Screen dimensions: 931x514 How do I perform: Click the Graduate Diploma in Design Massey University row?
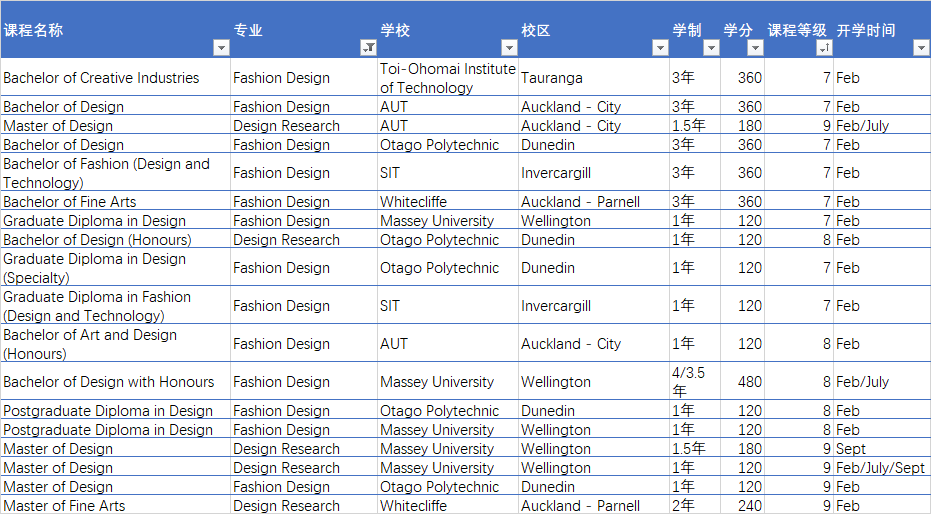466,220
